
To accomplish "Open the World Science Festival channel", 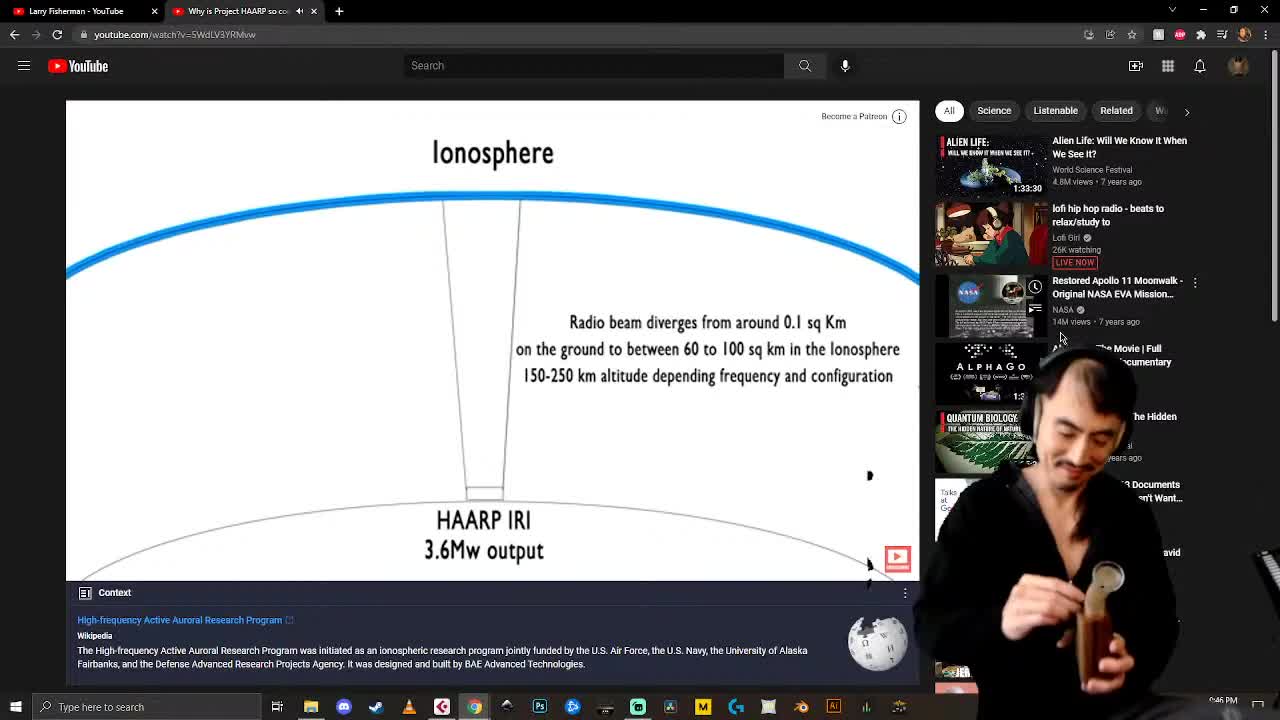I will (x=1092, y=169).
